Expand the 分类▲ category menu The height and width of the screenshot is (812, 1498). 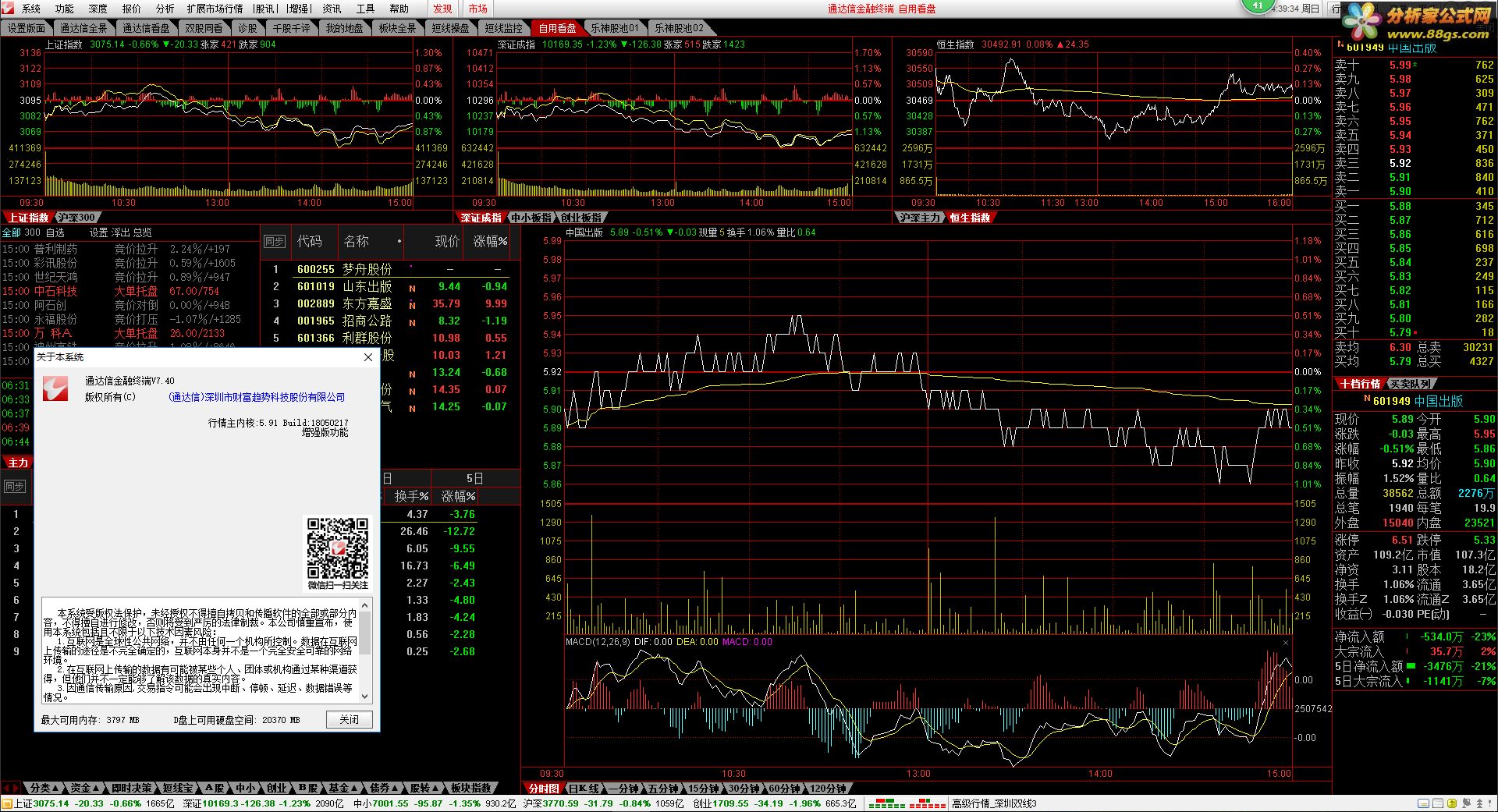[x=44, y=789]
